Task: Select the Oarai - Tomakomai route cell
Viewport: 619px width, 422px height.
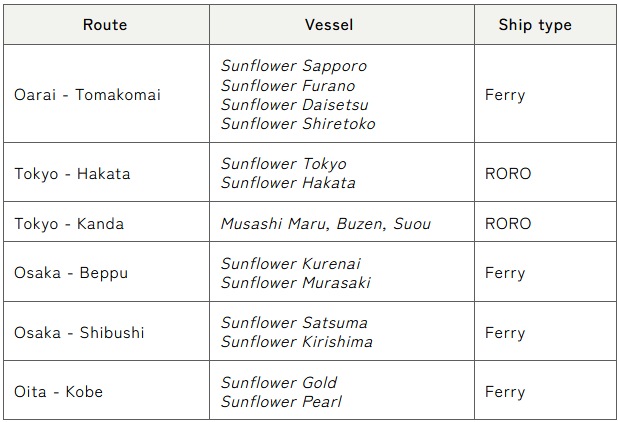Action: (x=87, y=95)
